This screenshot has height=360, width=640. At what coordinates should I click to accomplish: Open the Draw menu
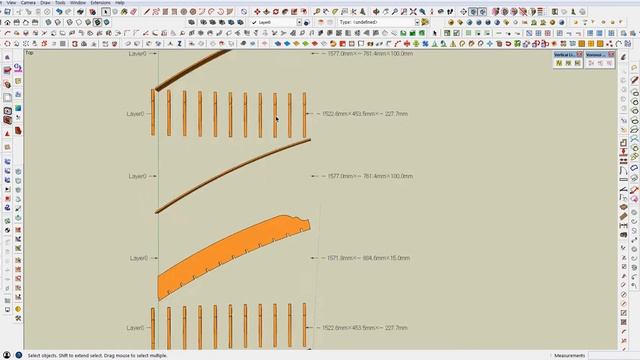point(45,2)
